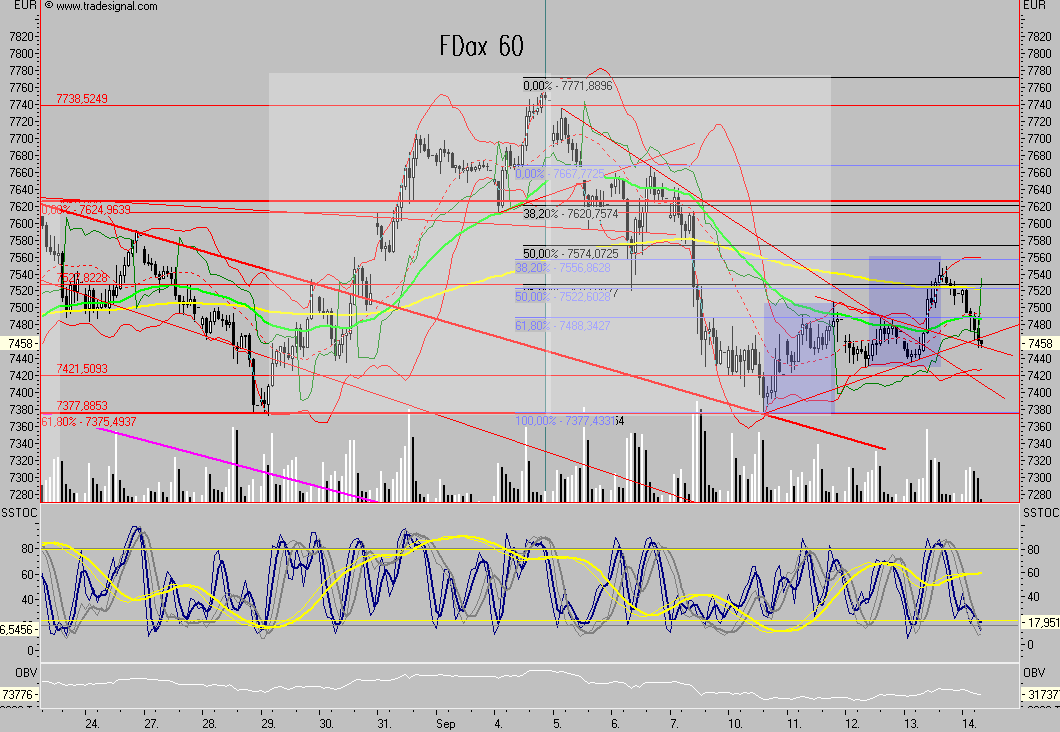
Task: Select the 31. date on the time axis
Action: [384, 721]
